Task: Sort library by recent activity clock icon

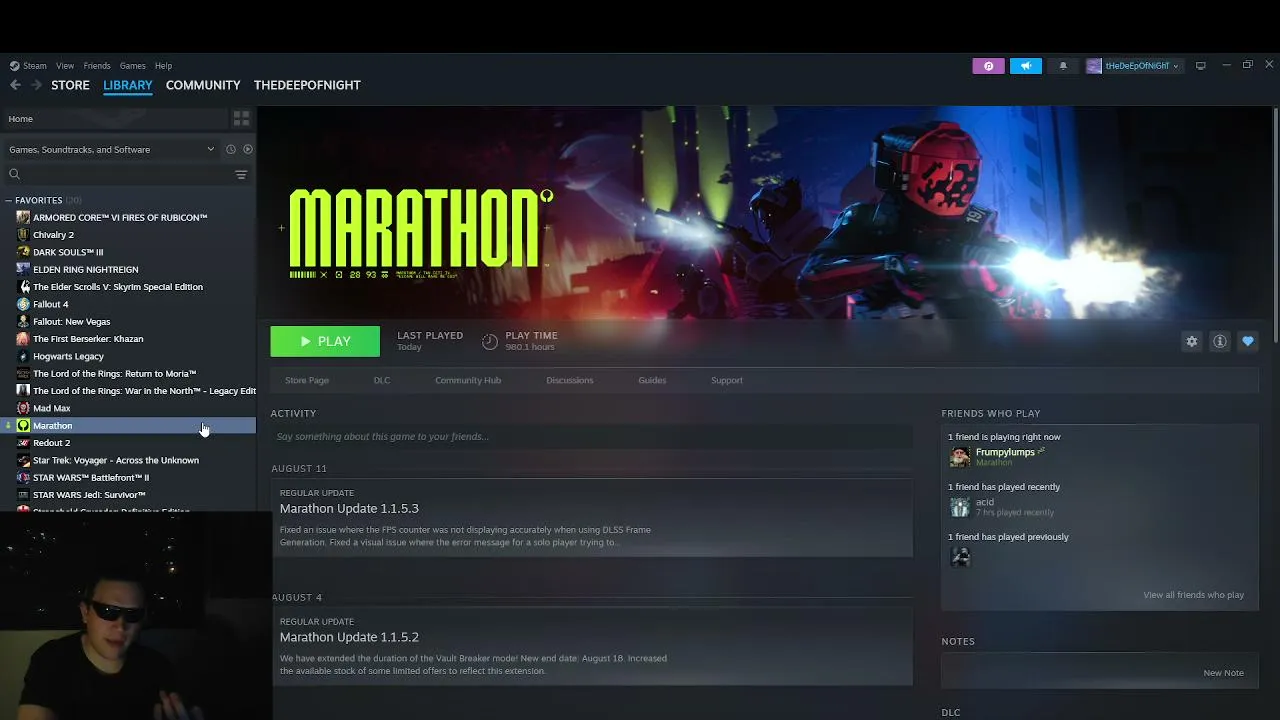Action: 230,149
